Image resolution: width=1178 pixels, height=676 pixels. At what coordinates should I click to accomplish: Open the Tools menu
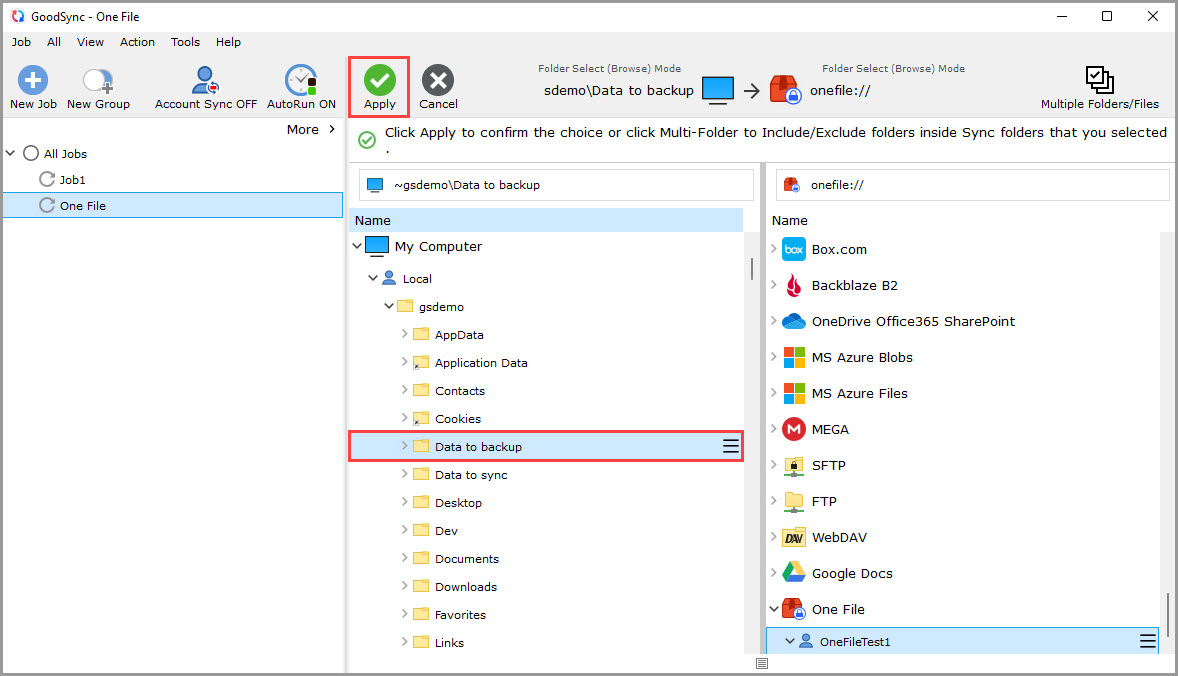[185, 42]
